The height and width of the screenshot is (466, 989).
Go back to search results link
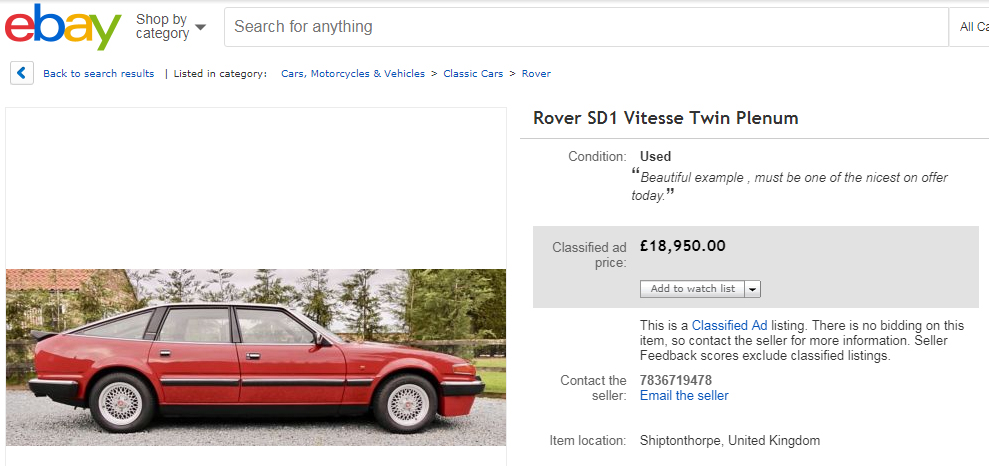pos(98,74)
